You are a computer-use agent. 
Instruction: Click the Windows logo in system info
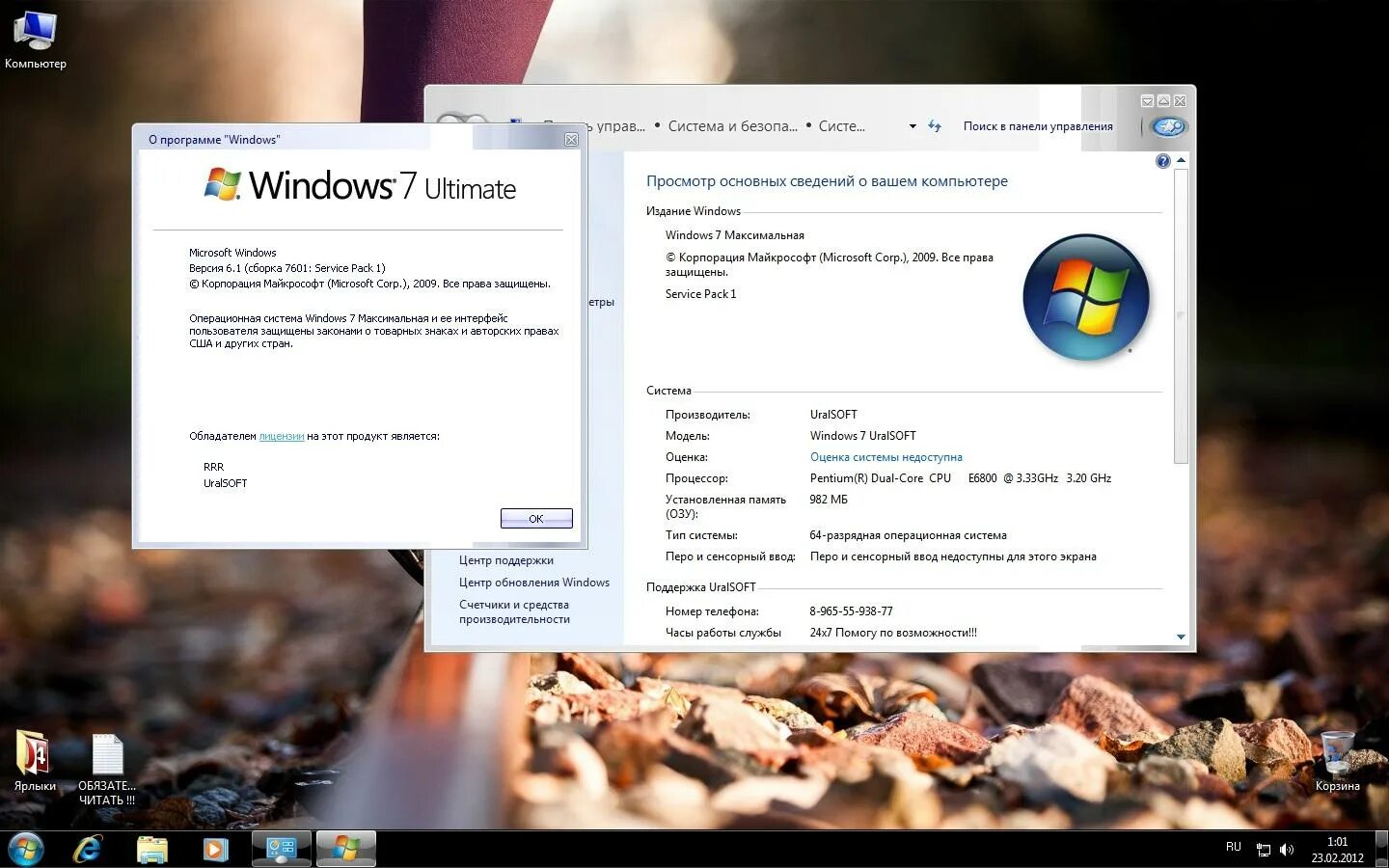coord(1086,297)
